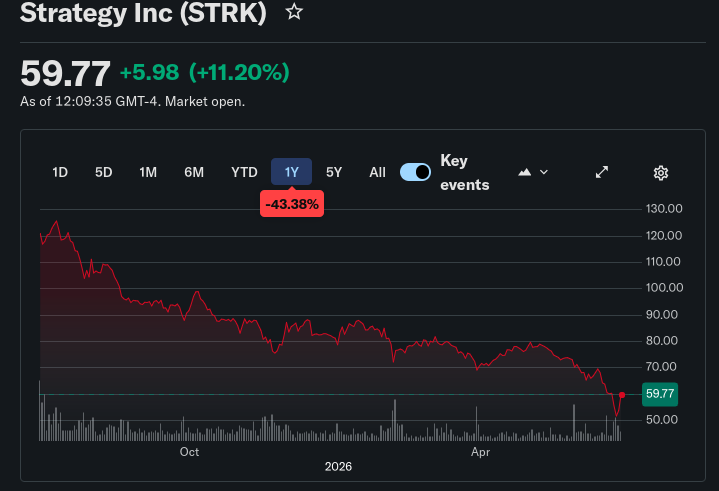Screen dimensions: 719x491
Task: Click the 2026 year axis label
Action: [x=338, y=467]
